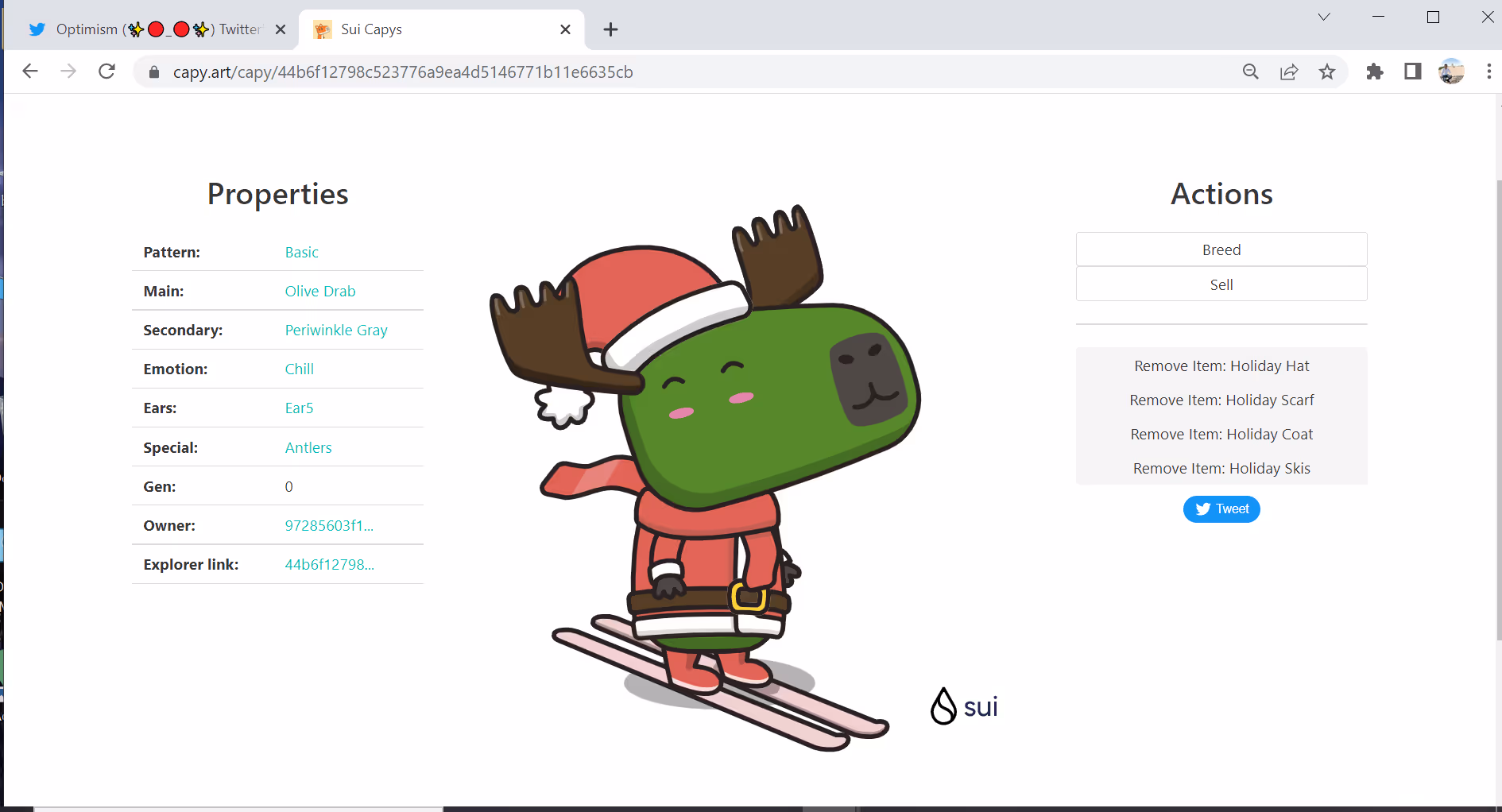Reload the capy.art page
1502x812 pixels.
(106, 72)
